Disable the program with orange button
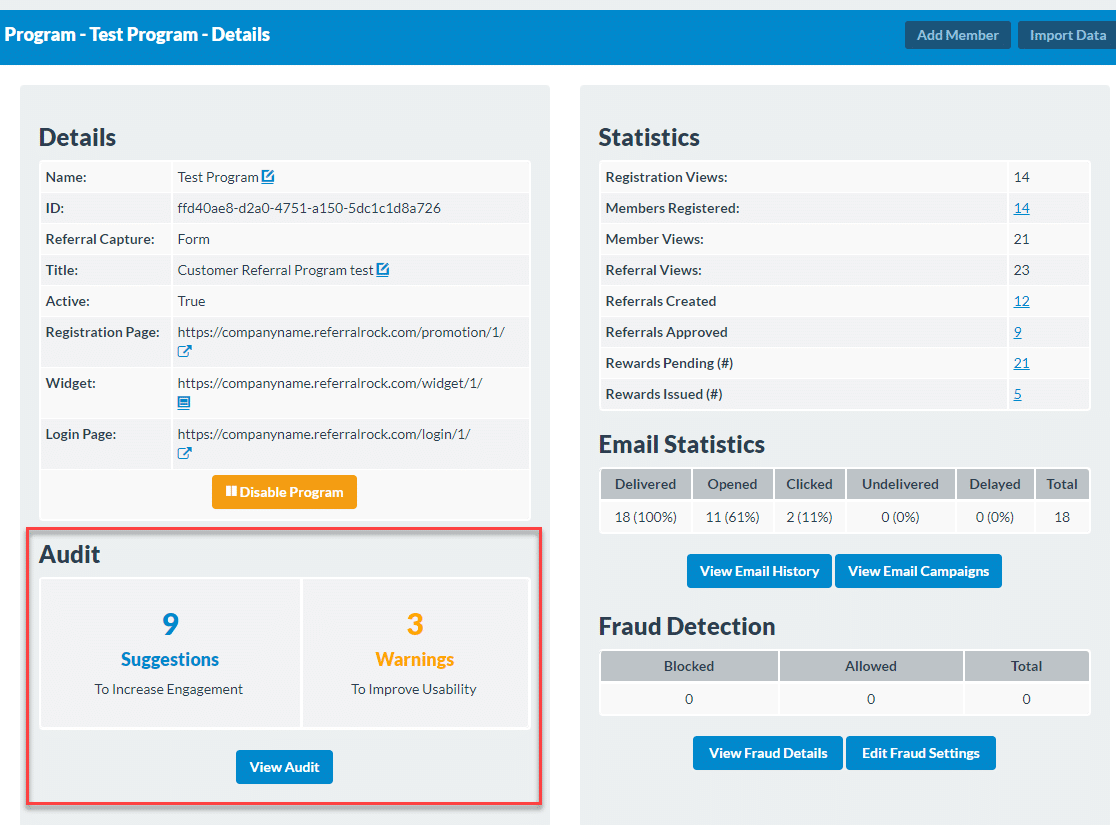This screenshot has width=1116, height=825. (x=284, y=492)
